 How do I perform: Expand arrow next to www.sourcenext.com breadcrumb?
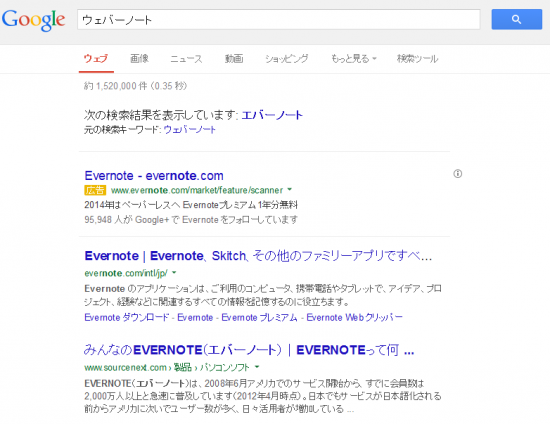click(x=257, y=367)
